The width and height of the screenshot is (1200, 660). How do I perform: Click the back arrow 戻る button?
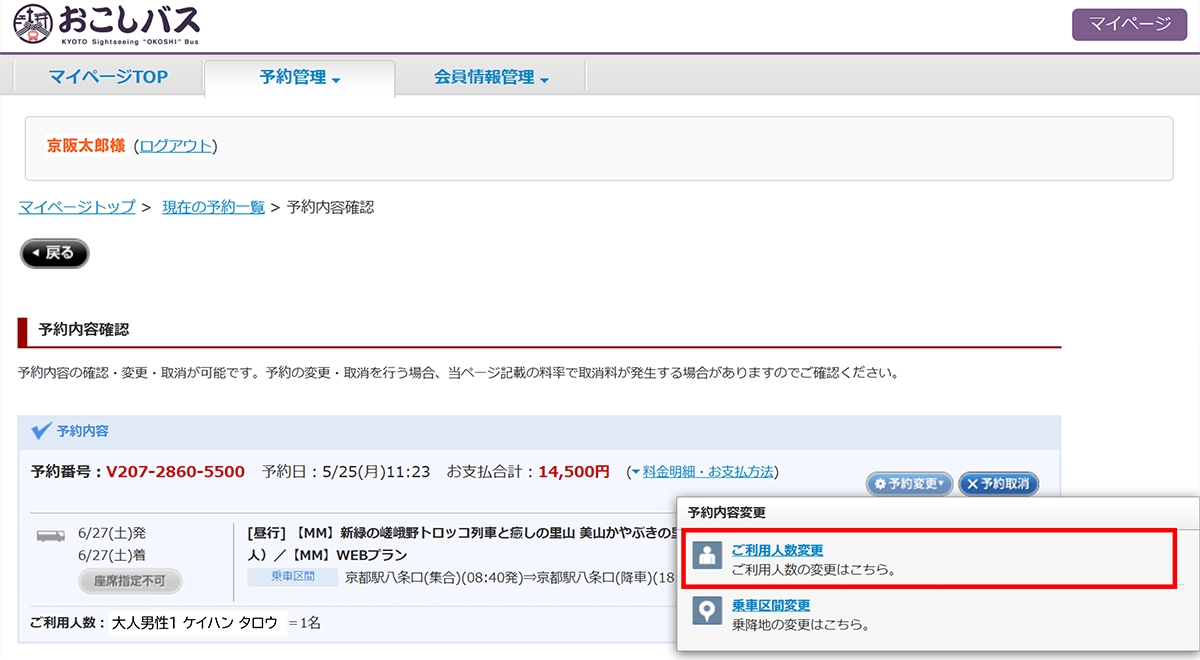coord(55,254)
